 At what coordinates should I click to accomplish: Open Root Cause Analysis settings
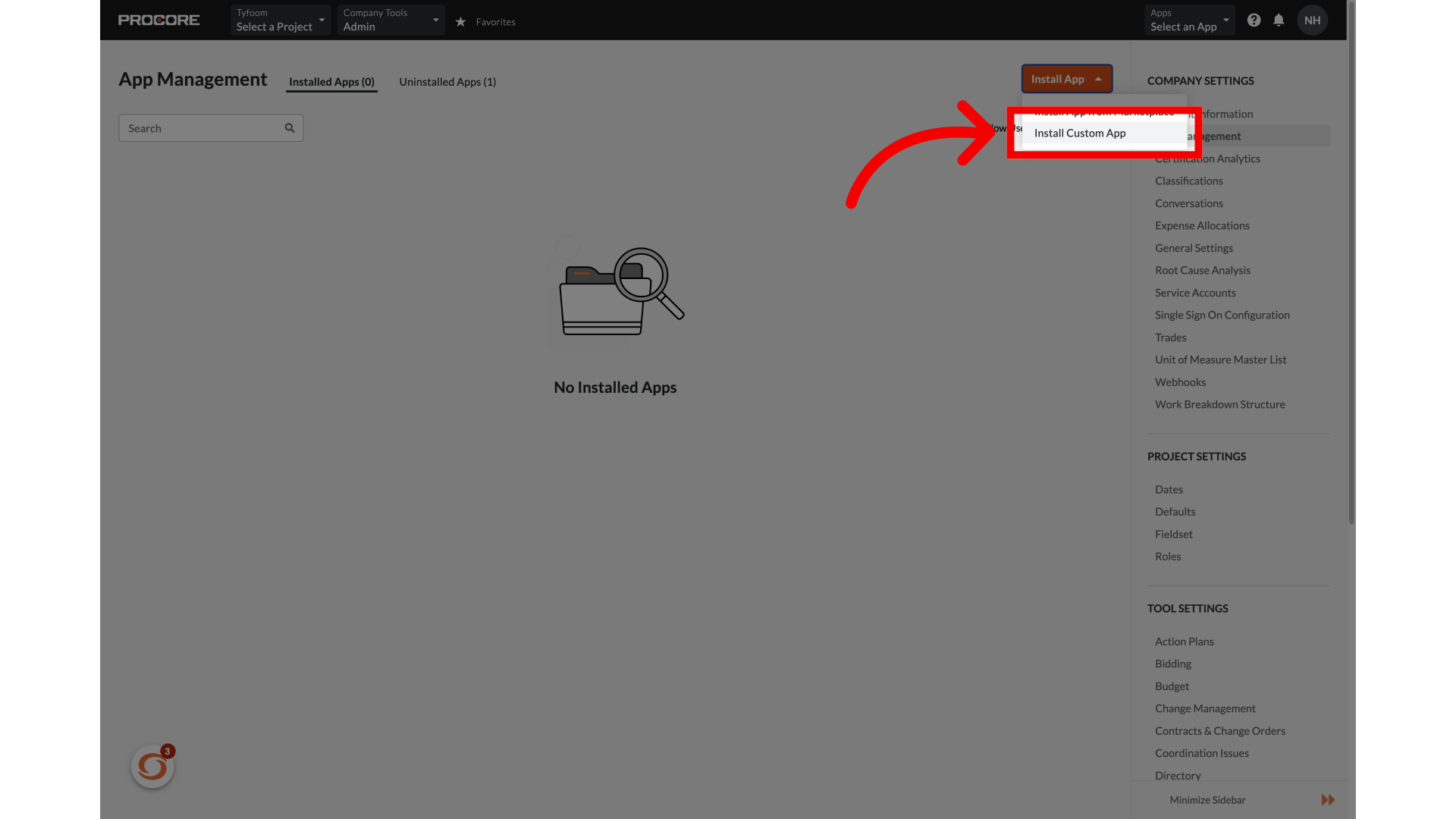coord(1203,271)
